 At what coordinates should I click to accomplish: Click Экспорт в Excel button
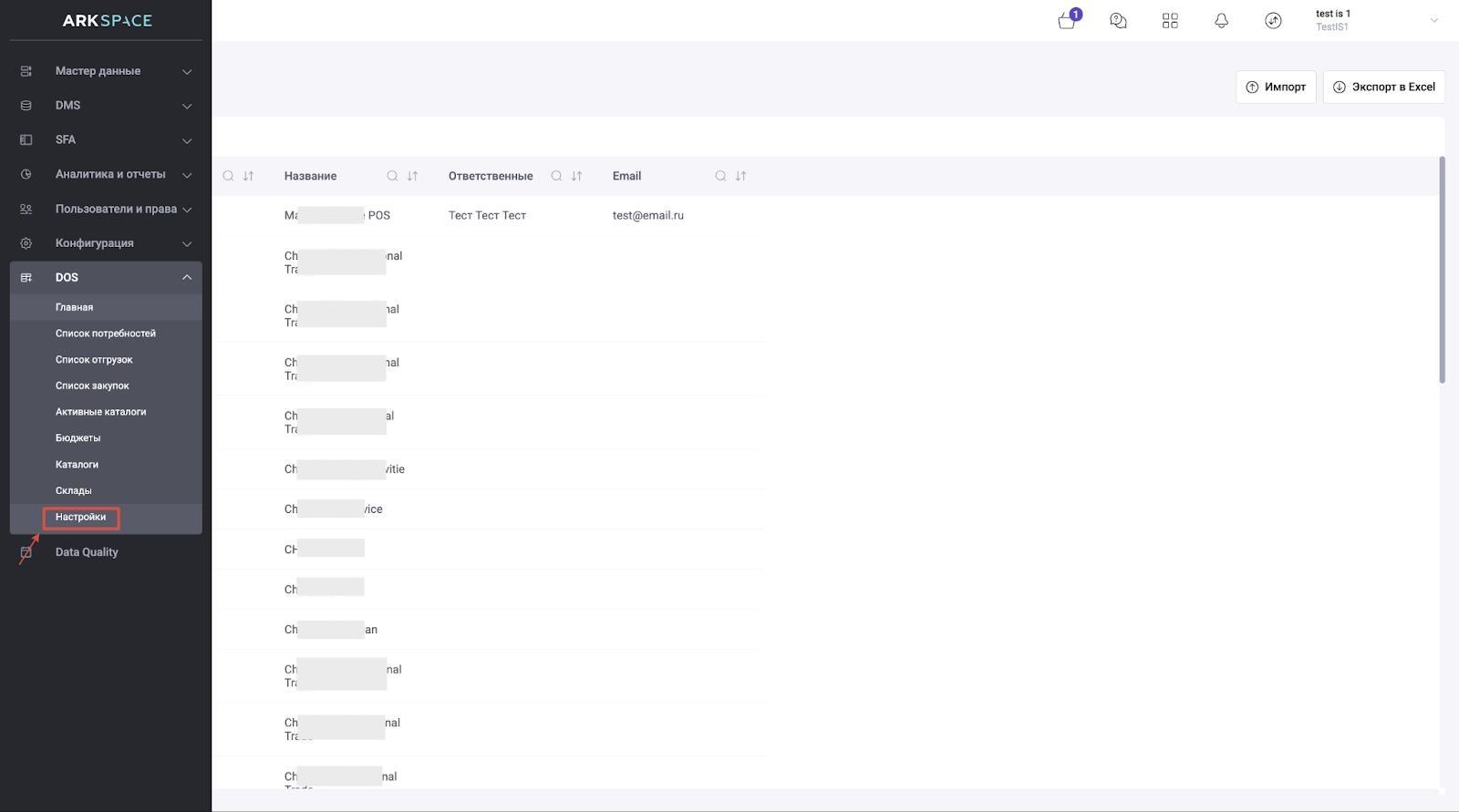[1383, 87]
